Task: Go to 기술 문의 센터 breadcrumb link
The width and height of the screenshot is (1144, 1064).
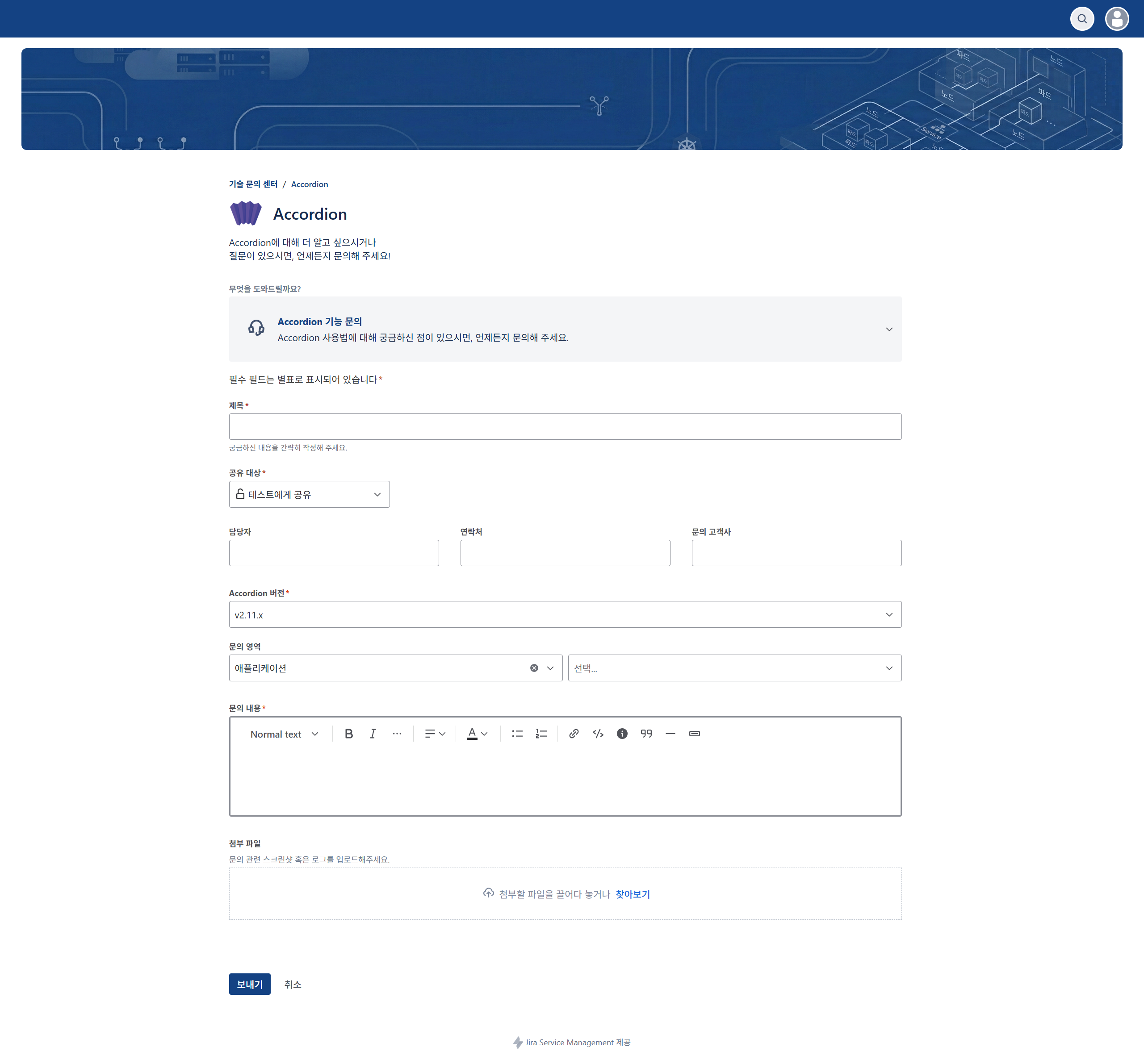Action: point(253,184)
